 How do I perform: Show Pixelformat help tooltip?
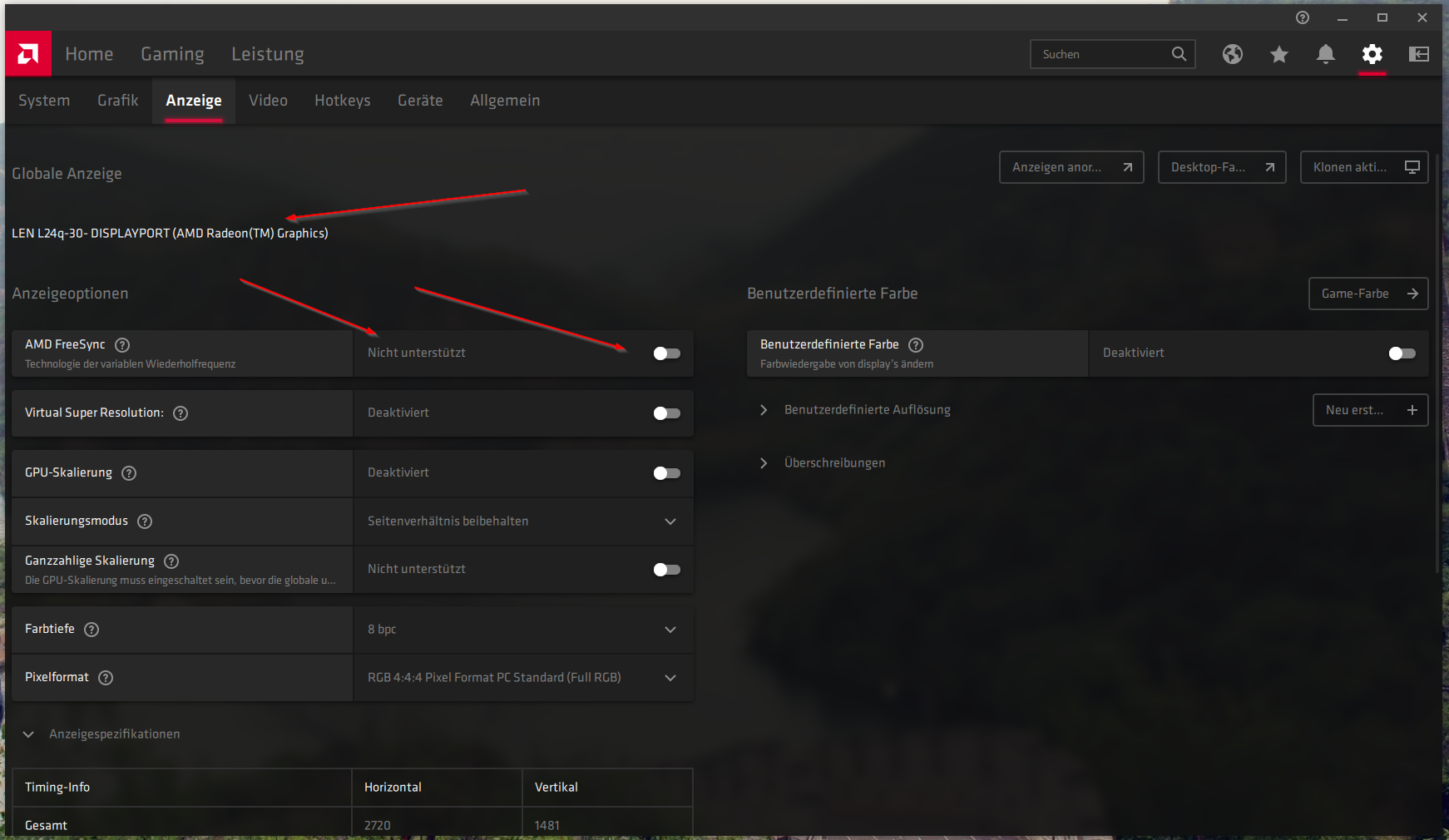pyautogui.click(x=106, y=678)
